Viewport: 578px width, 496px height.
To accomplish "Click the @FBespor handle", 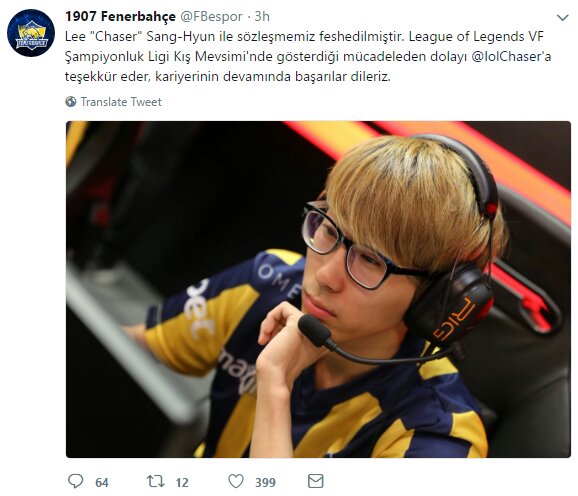I will pos(211,17).
